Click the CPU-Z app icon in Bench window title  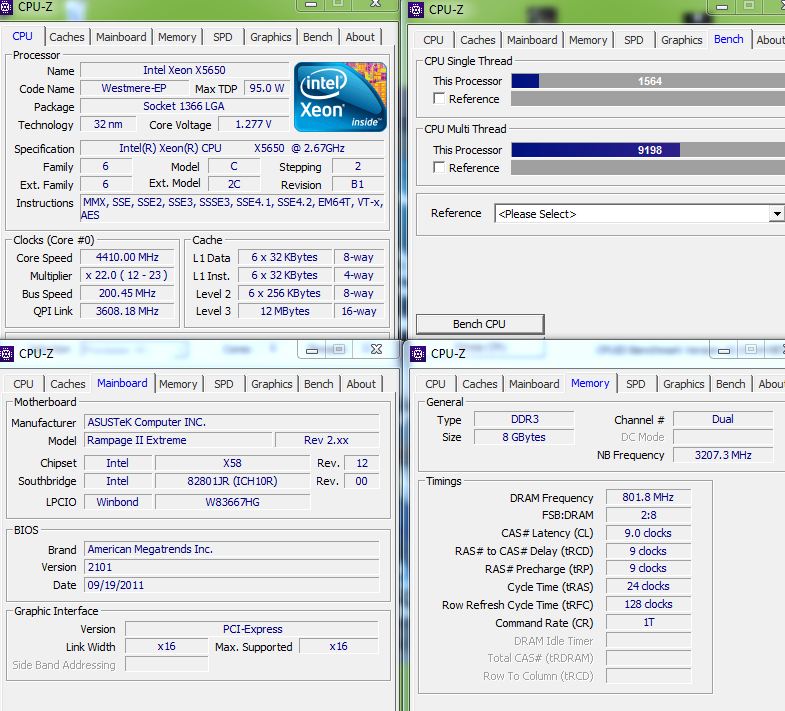click(x=416, y=10)
